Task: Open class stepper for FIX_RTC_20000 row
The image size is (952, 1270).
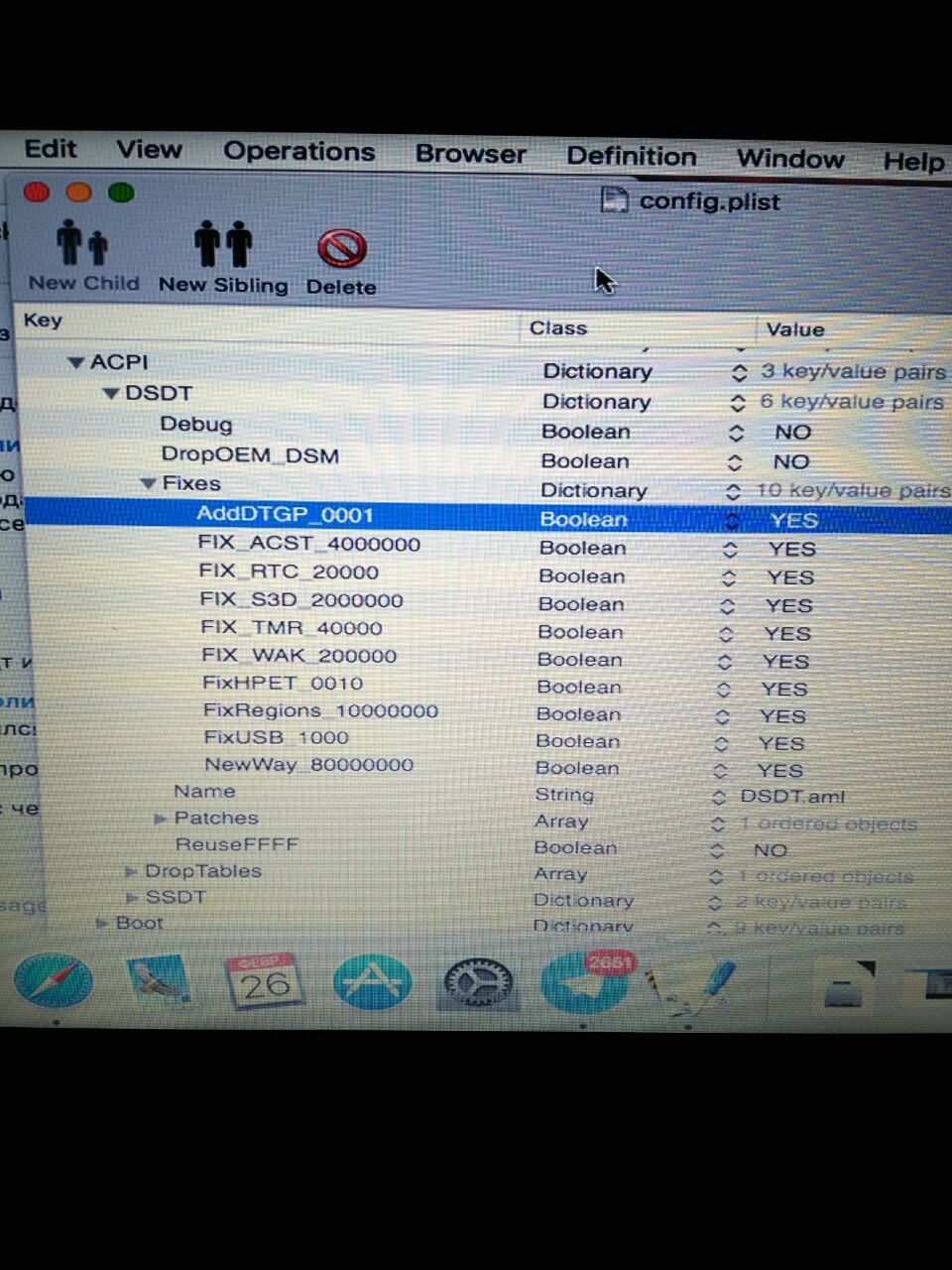Action: point(729,577)
